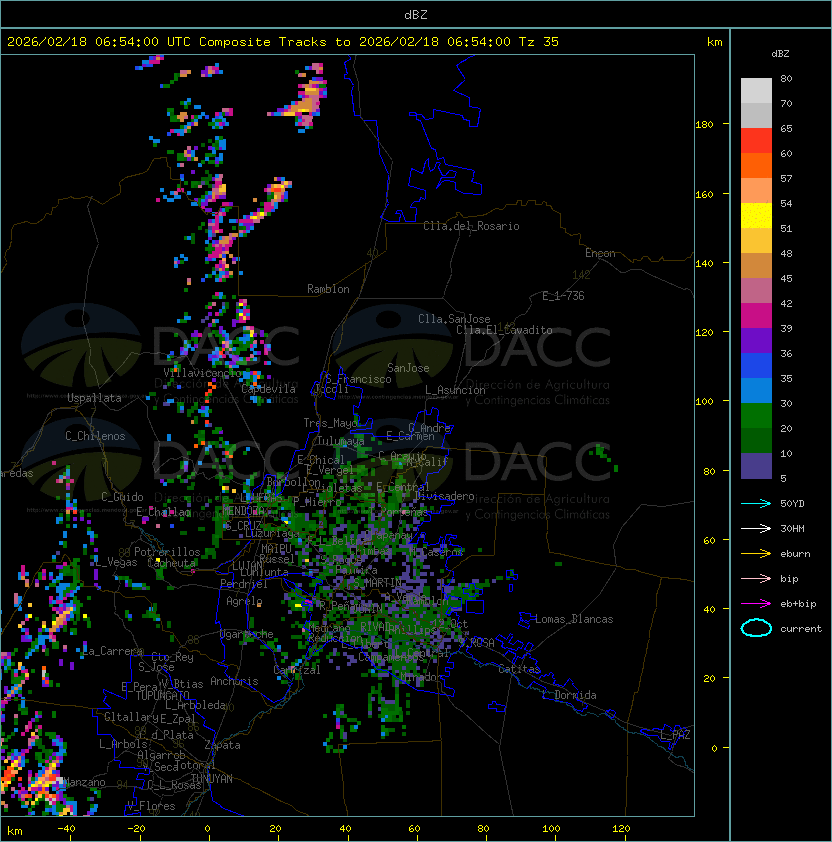This screenshot has width=832, height=842.
Task: Pick the purple 39-36 dBZ swatch
Action: click(x=756, y=340)
